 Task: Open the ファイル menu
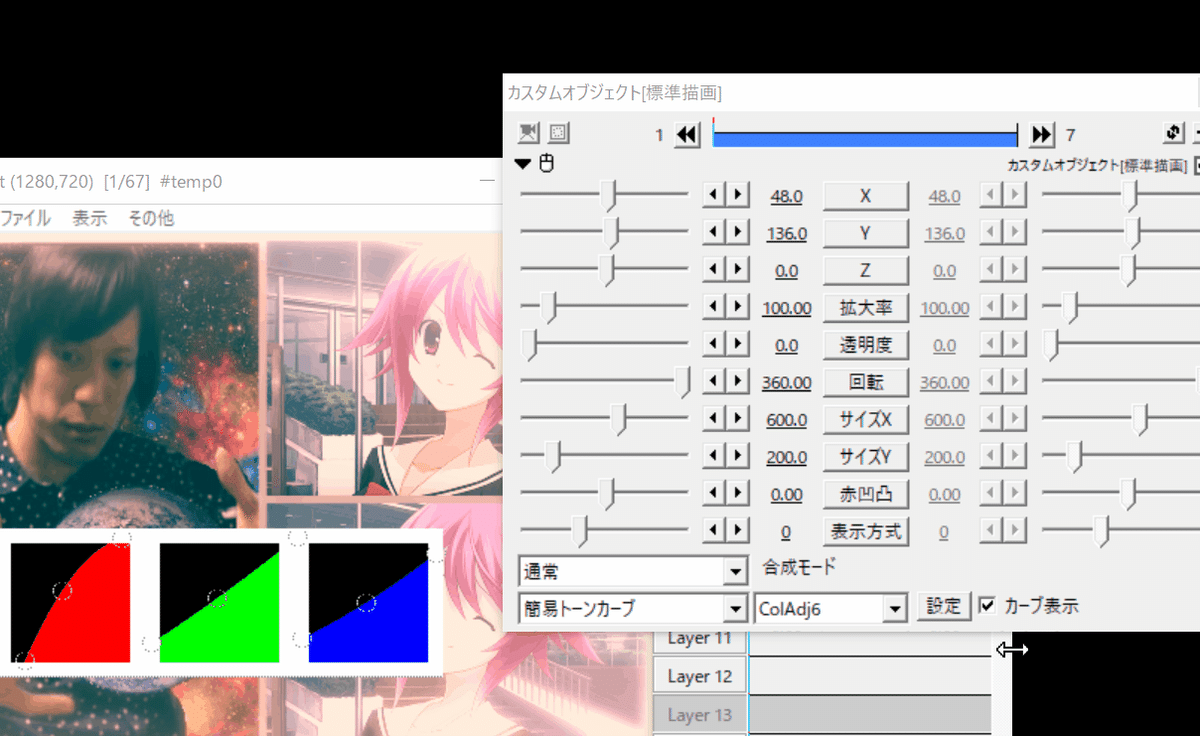pos(25,217)
